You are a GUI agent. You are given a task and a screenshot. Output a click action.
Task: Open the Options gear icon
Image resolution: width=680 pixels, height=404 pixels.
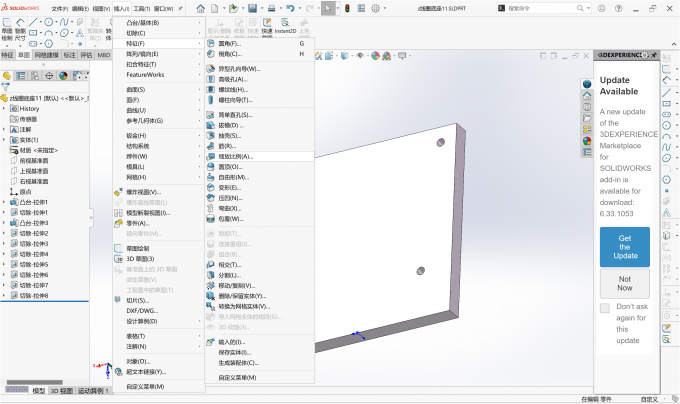376,8
